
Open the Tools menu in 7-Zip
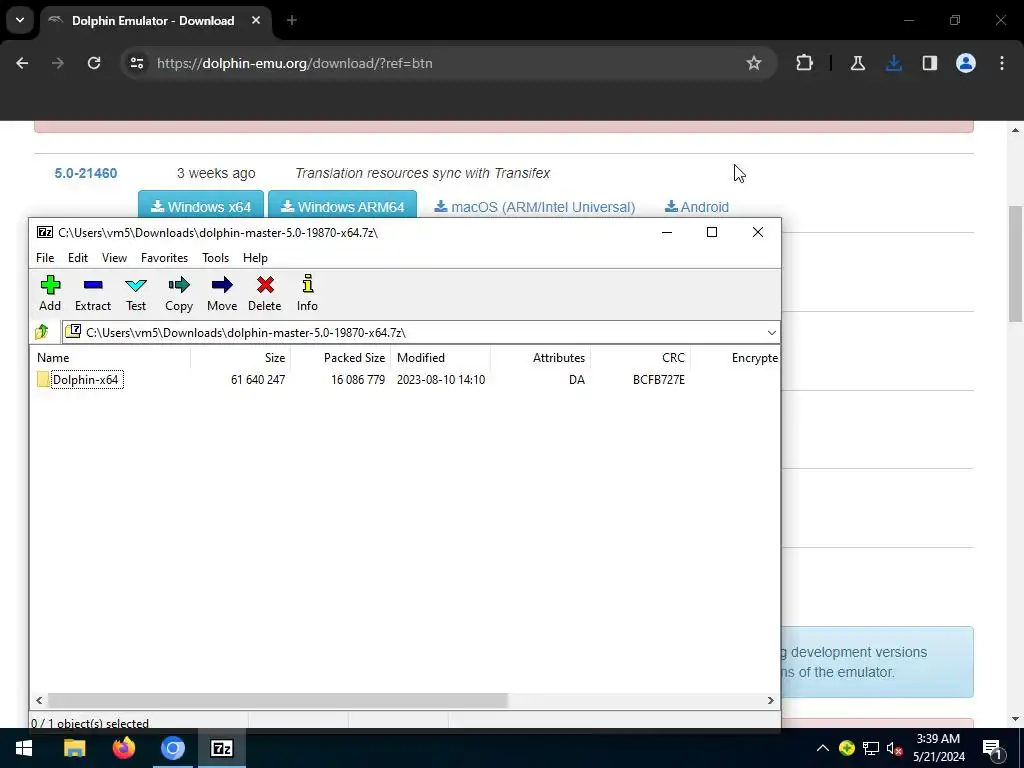coord(216,257)
